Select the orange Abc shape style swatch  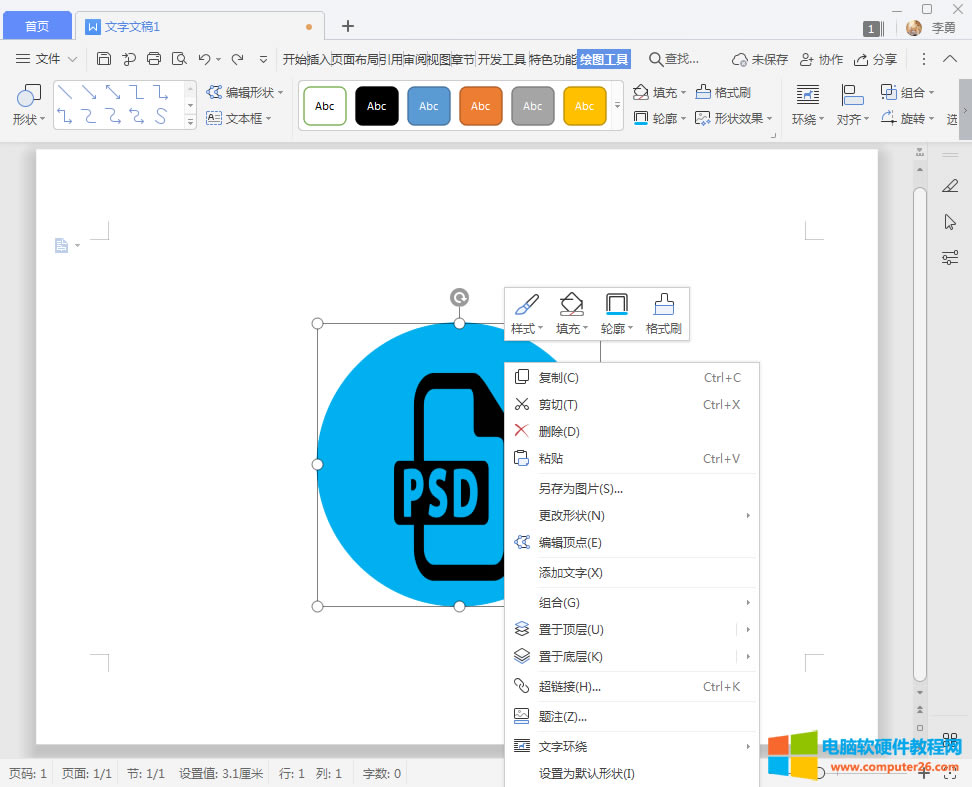pos(481,106)
